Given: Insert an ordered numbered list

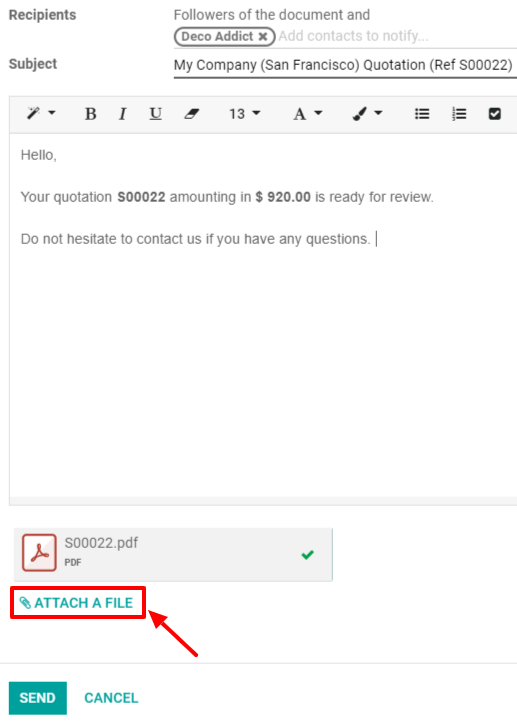Looking at the screenshot, I should click(459, 114).
